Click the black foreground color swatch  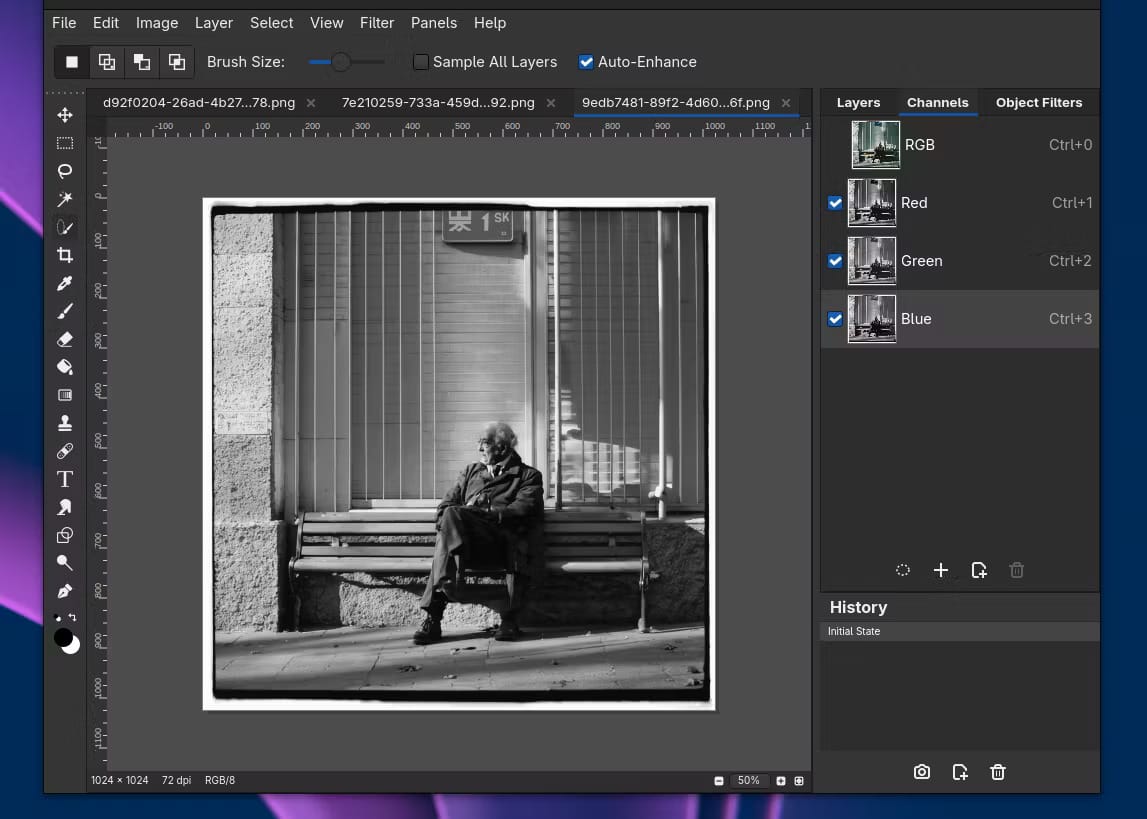[63, 637]
